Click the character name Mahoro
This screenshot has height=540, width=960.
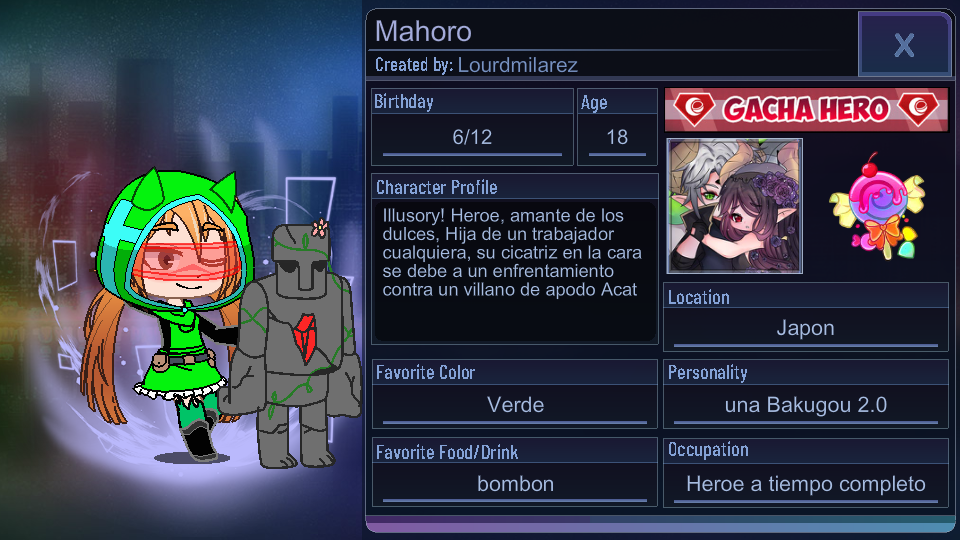click(x=423, y=31)
